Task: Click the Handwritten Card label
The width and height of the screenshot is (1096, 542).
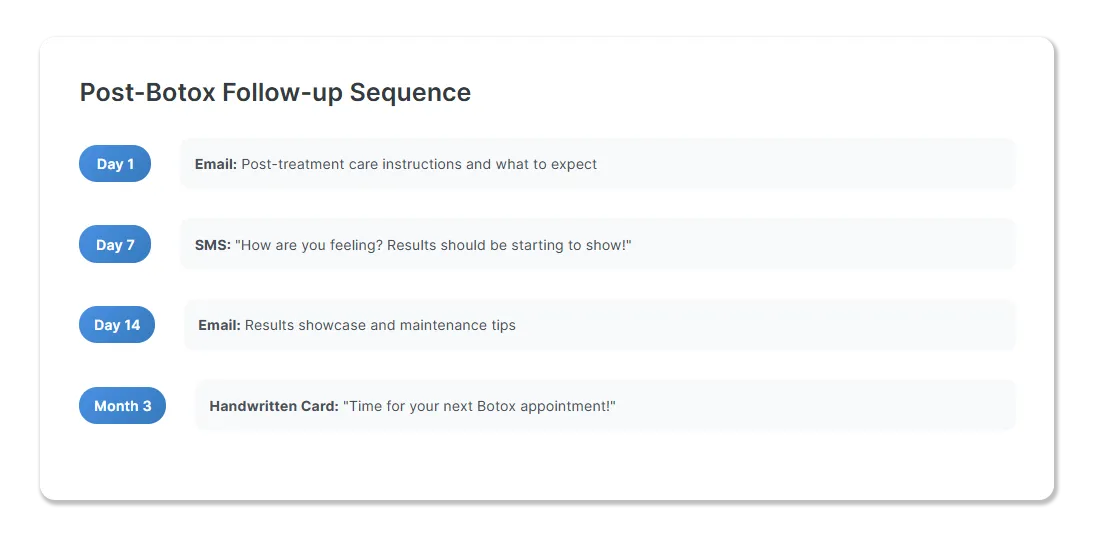Action: (274, 406)
